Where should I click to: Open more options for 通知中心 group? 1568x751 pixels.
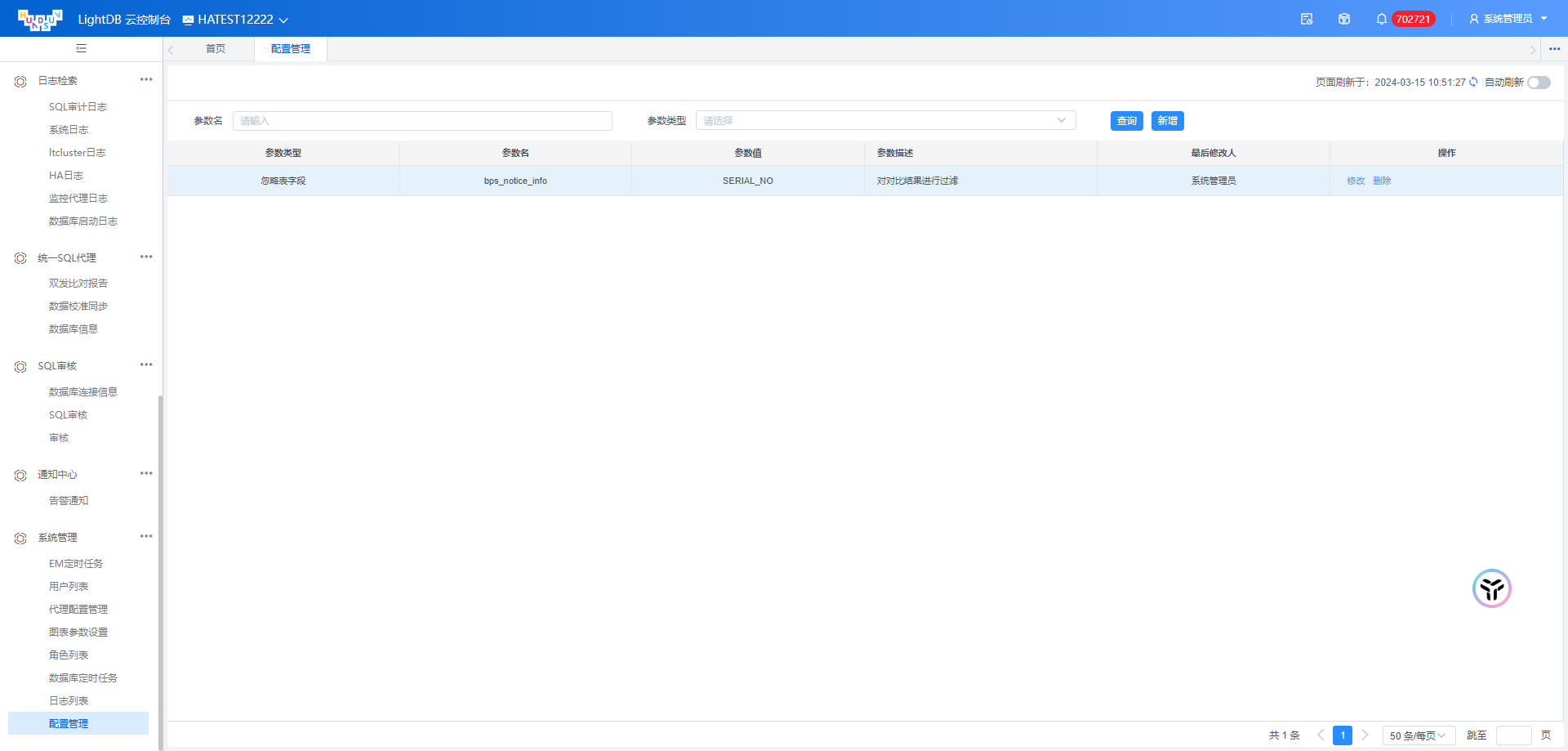click(x=146, y=473)
